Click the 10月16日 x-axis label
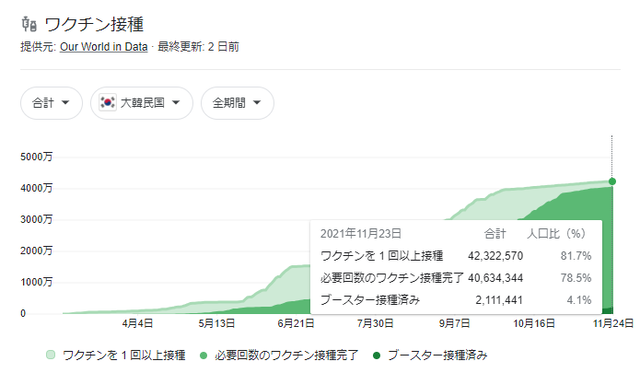 tap(534, 324)
